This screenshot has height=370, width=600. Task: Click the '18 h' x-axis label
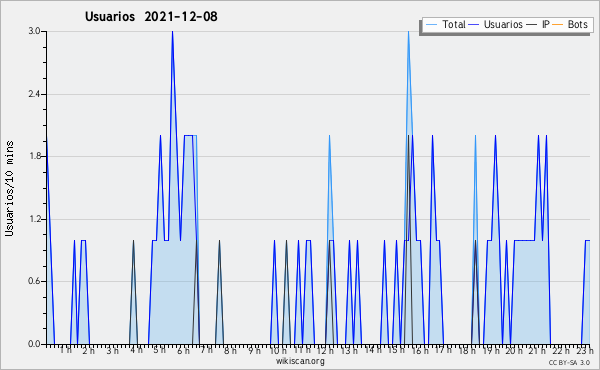tap(468, 350)
